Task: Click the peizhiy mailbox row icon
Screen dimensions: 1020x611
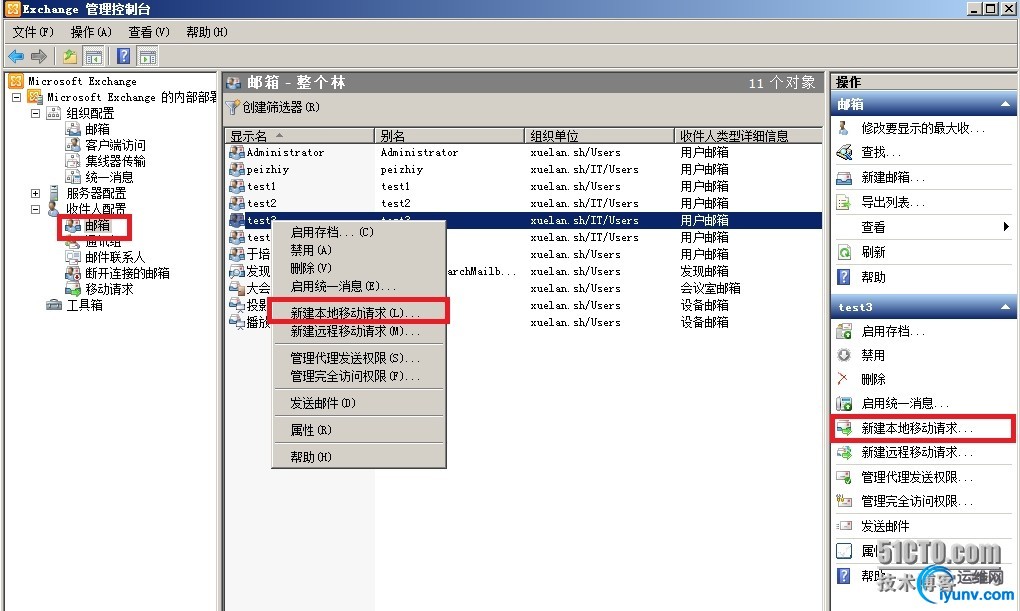Action: 237,169
